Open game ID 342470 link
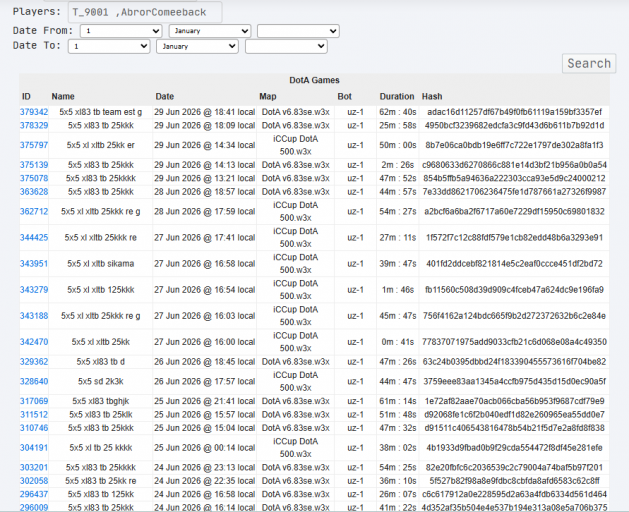The width and height of the screenshot is (629, 512). pyautogui.click(x=34, y=341)
